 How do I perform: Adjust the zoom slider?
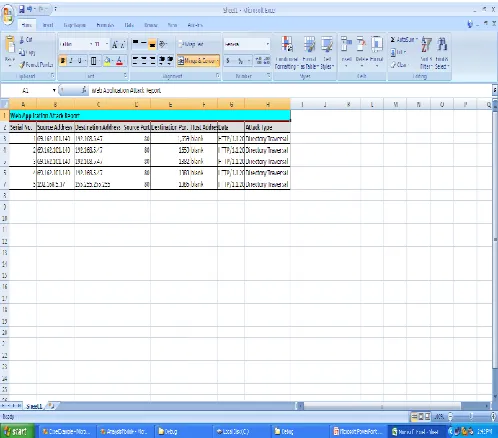click(471, 416)
